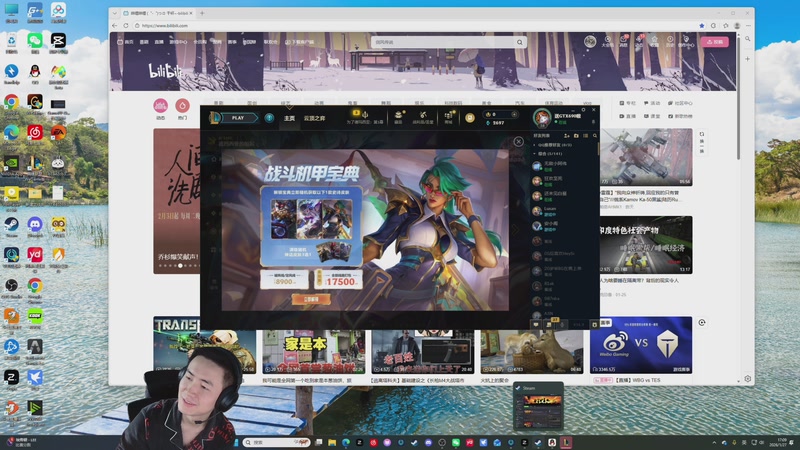Click the pink 投稿 upload button

[714, 42]
